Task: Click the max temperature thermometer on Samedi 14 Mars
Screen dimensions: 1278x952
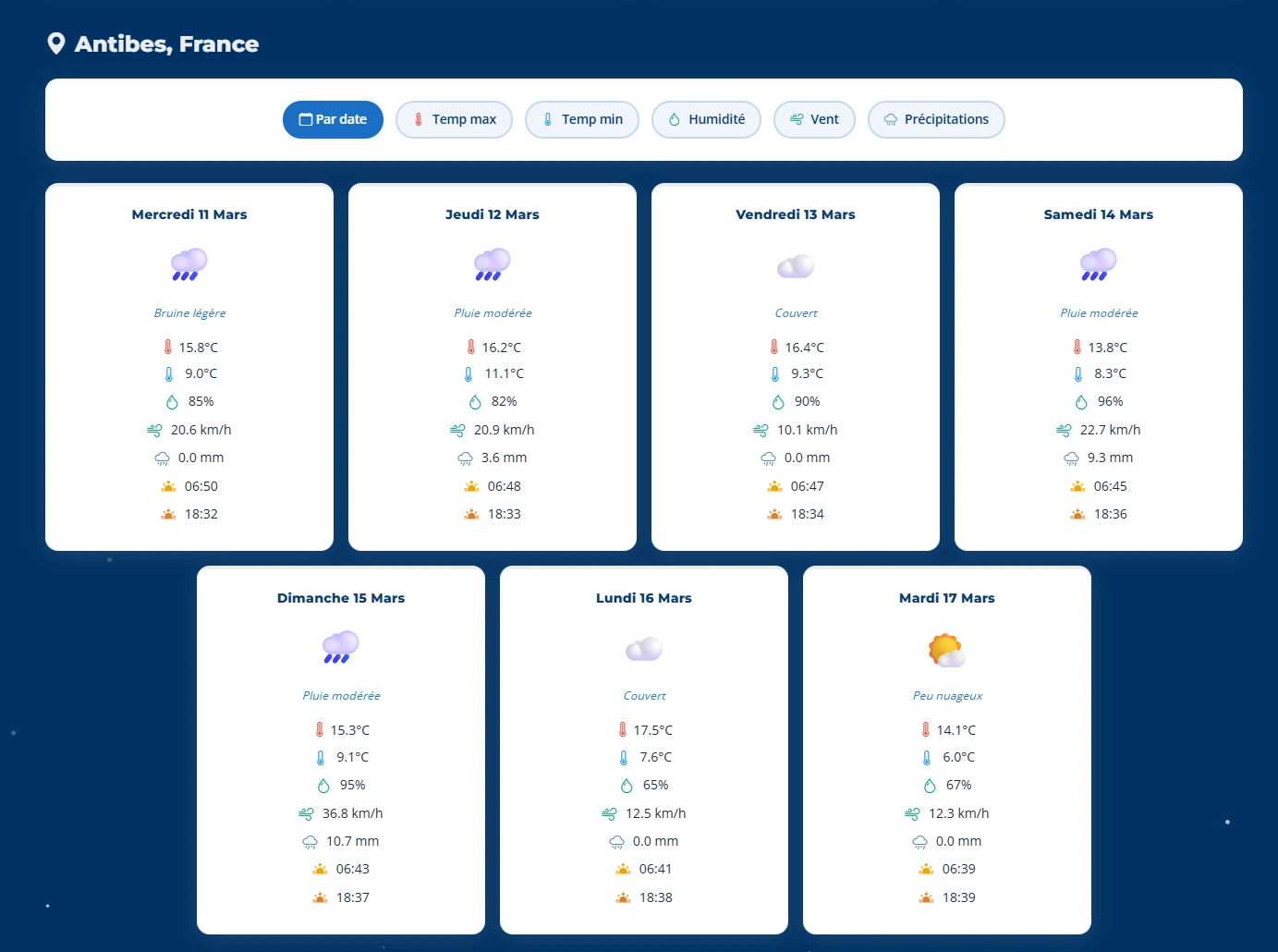Action: coord(1077,348)
